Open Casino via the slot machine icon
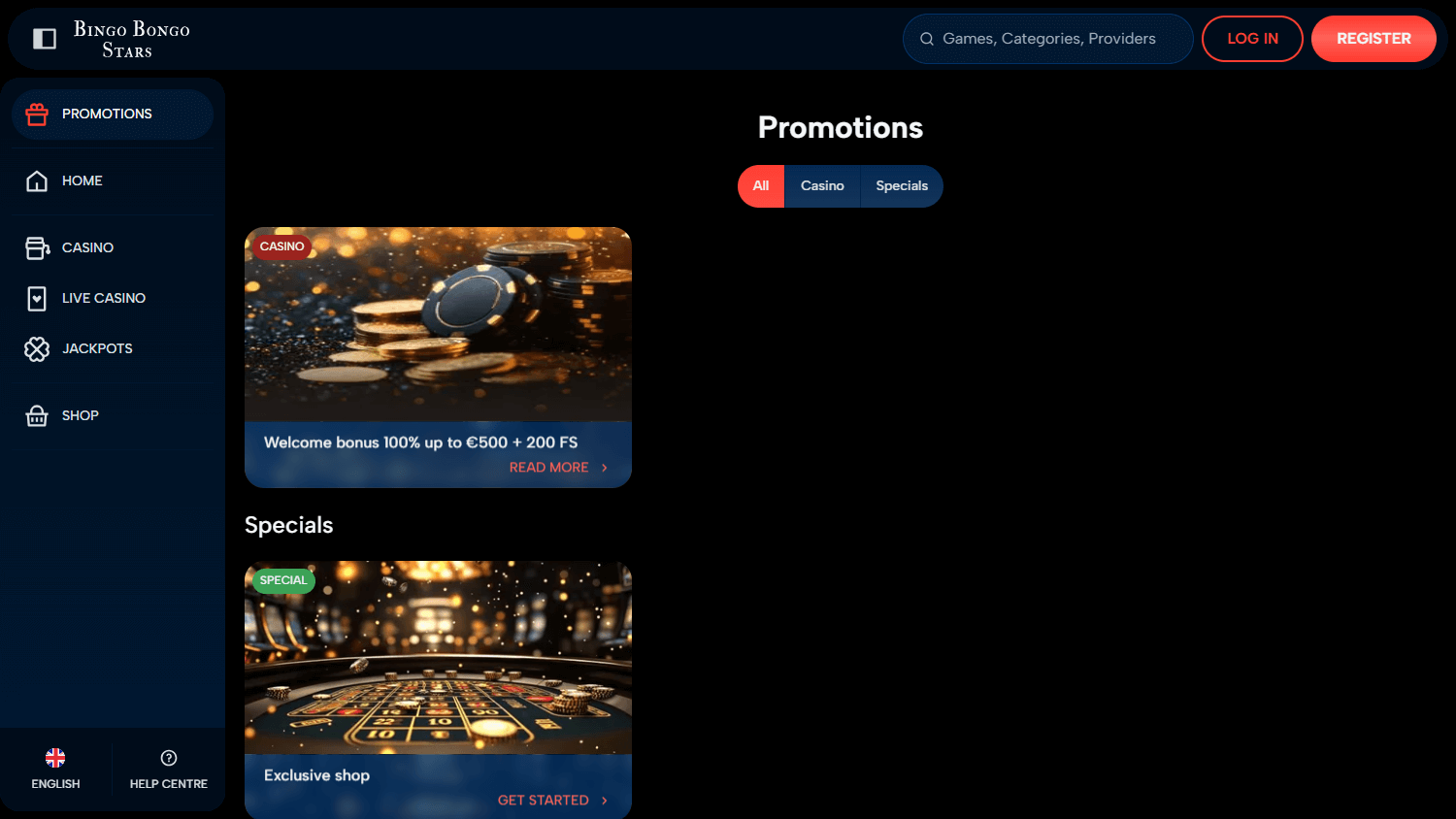1456x819 pixels. pos(36,247)
